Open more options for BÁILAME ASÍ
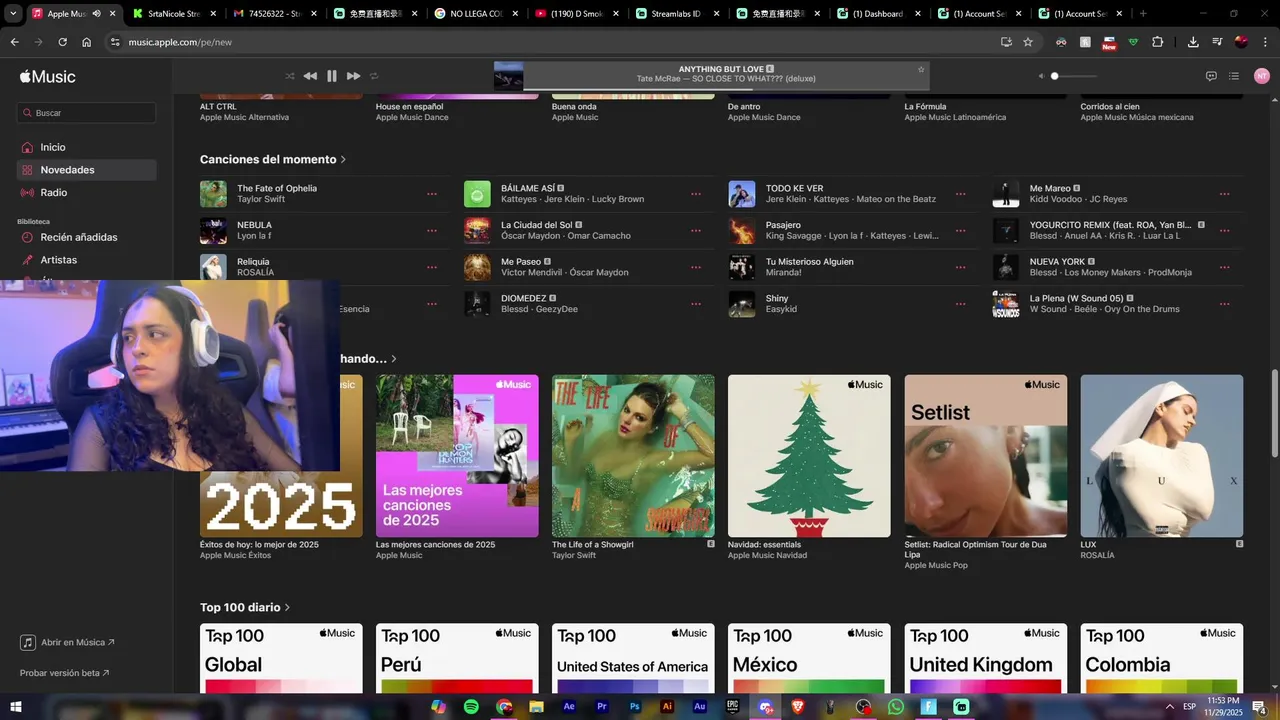 (x=696, y=194)
